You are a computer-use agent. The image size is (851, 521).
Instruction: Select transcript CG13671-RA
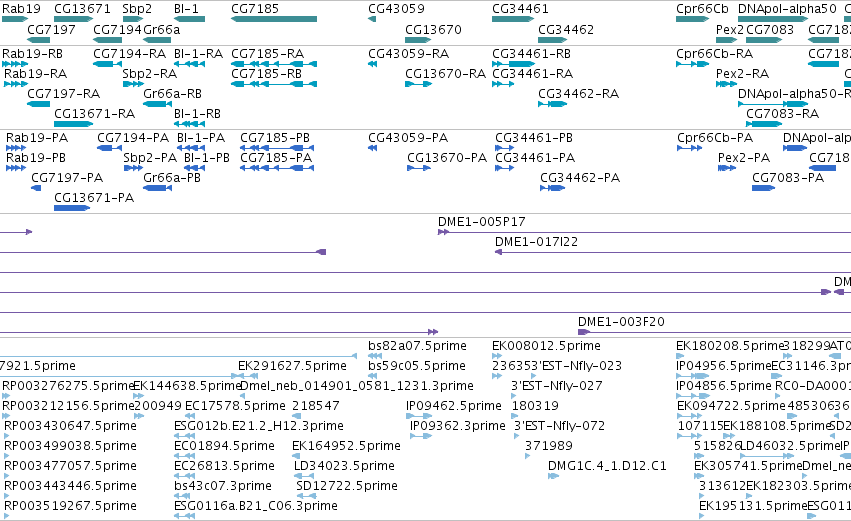click(94, 114)
